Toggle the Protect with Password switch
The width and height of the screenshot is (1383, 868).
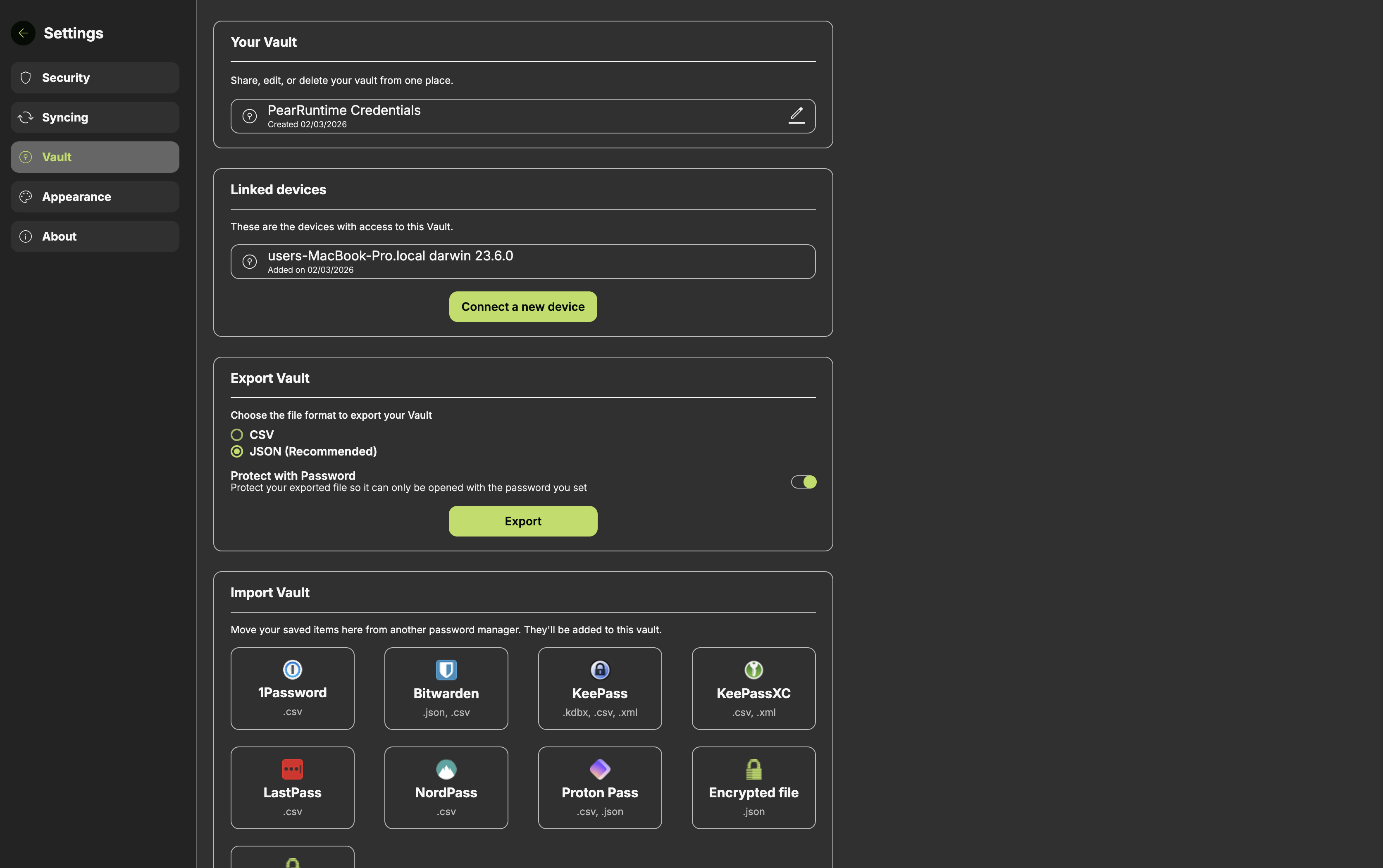pyautogui.click(x=803, y=482)
